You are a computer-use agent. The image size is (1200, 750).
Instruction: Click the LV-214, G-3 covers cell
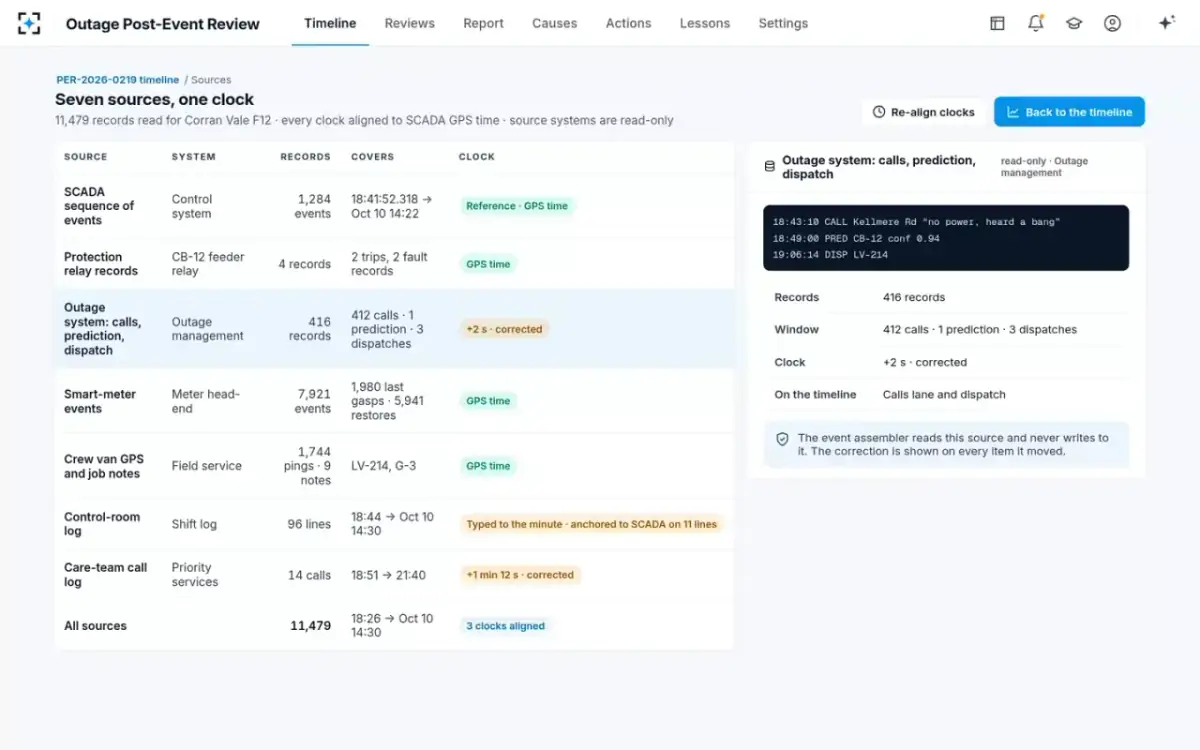click(384, 466)
